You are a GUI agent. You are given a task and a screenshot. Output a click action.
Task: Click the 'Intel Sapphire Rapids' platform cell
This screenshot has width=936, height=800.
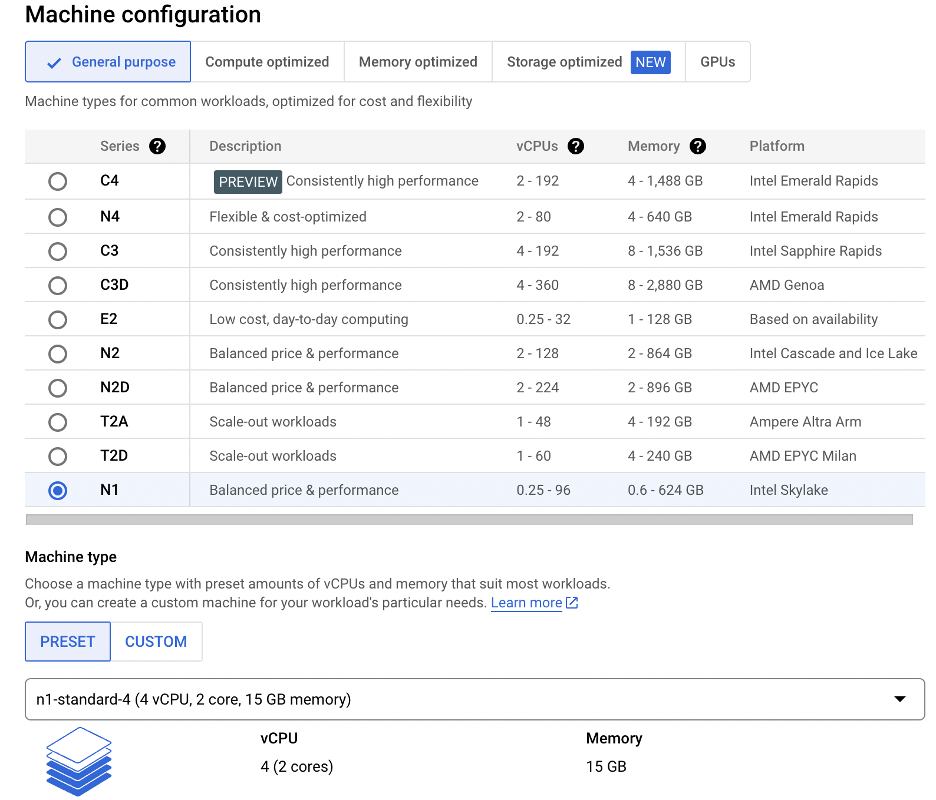click(815, 251)
